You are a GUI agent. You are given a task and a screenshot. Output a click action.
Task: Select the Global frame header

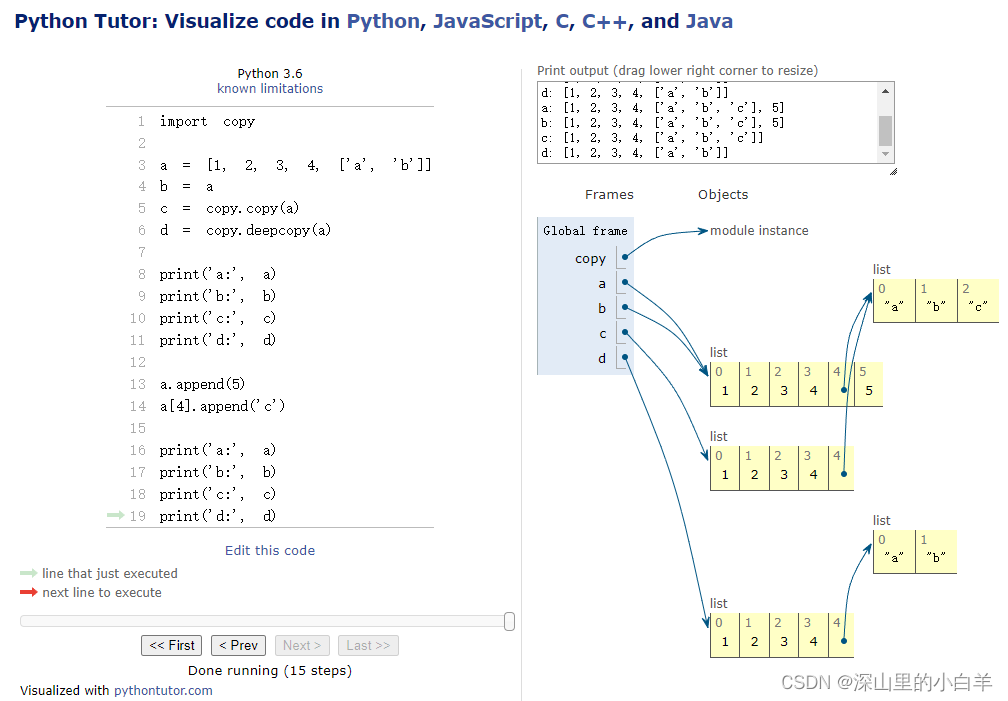click(585, 231)
